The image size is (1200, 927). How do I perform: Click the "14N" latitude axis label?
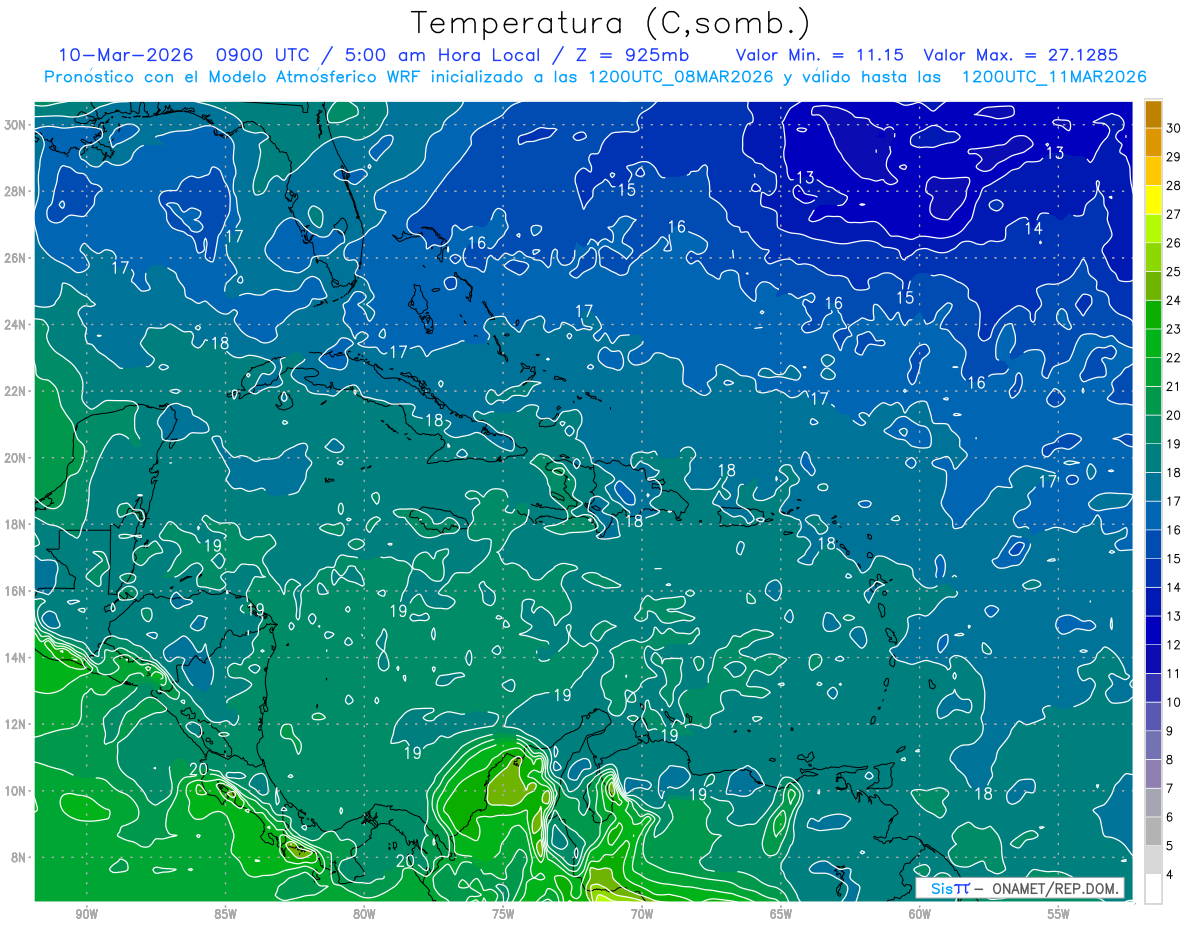(17, 658)
